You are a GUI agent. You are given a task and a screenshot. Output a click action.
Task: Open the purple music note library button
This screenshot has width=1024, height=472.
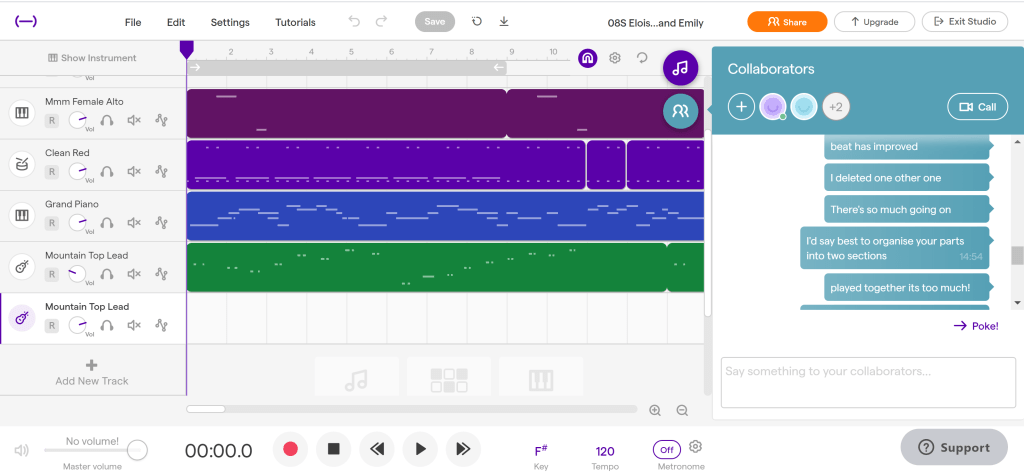point(680,68)
